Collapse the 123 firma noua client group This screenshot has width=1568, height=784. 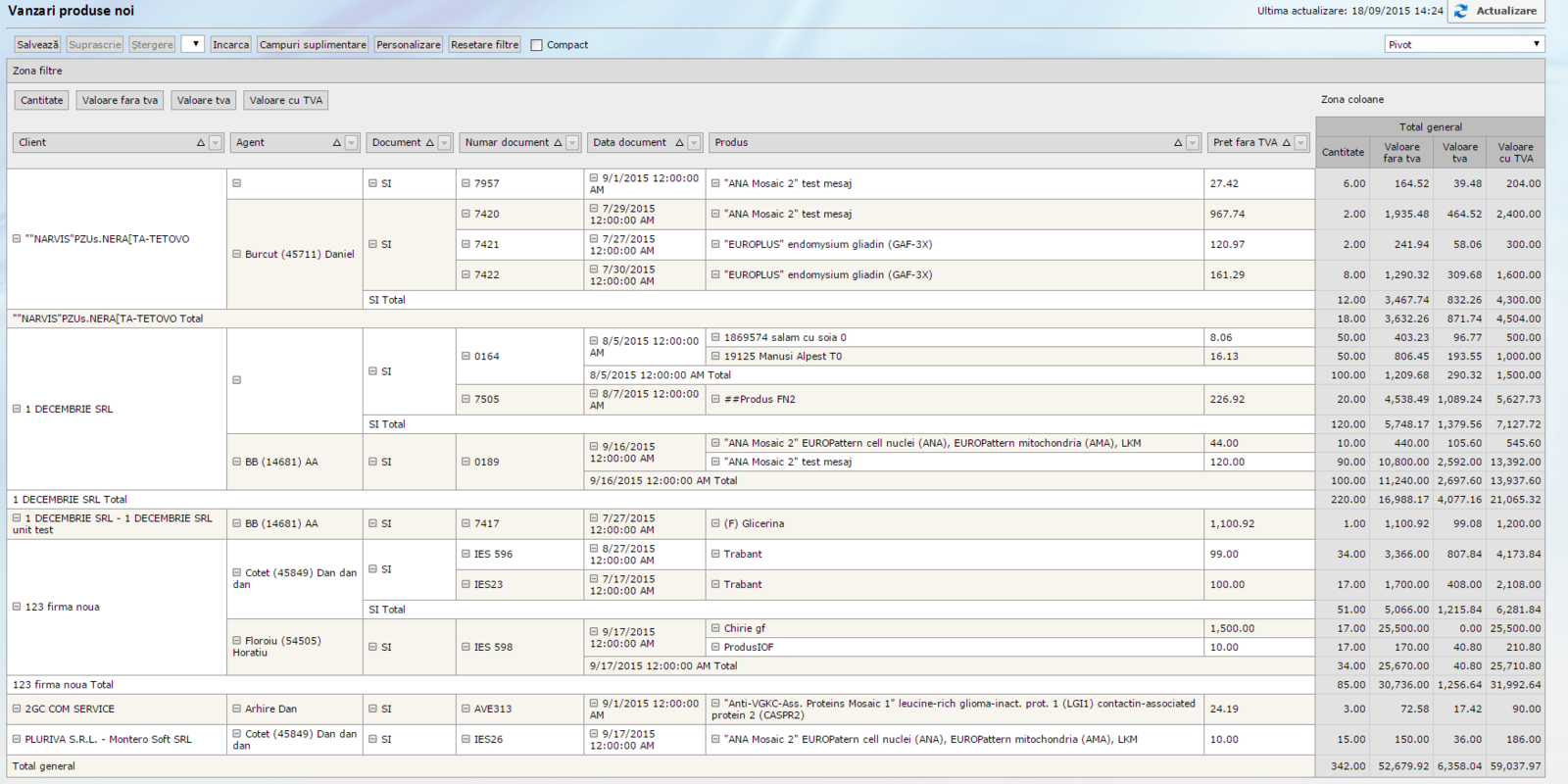coord(17,607)
